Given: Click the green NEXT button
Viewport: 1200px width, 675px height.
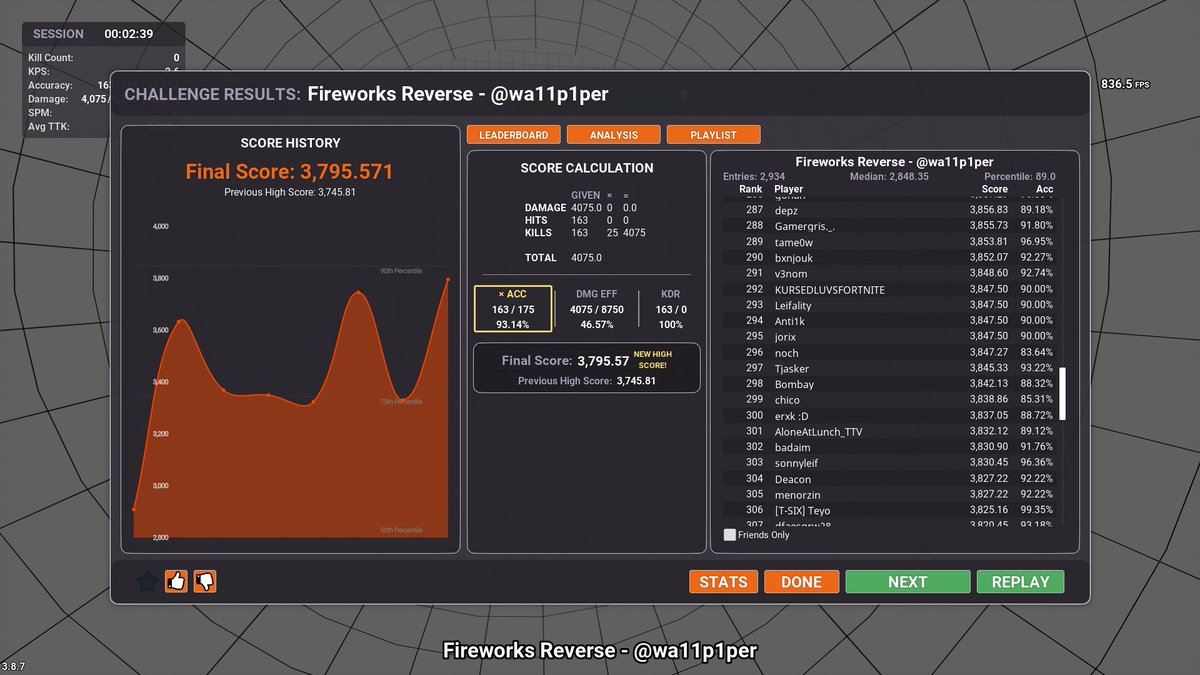Looking at the screenshot, I should pyautogui.click(x=908, y=582).
